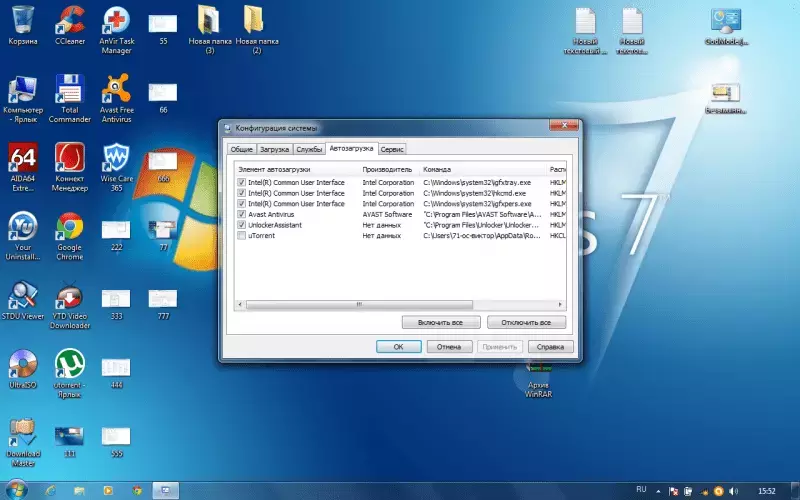
Task: Open Avast Free Antivirus desktop icon
Action: (x=116, y=98)
